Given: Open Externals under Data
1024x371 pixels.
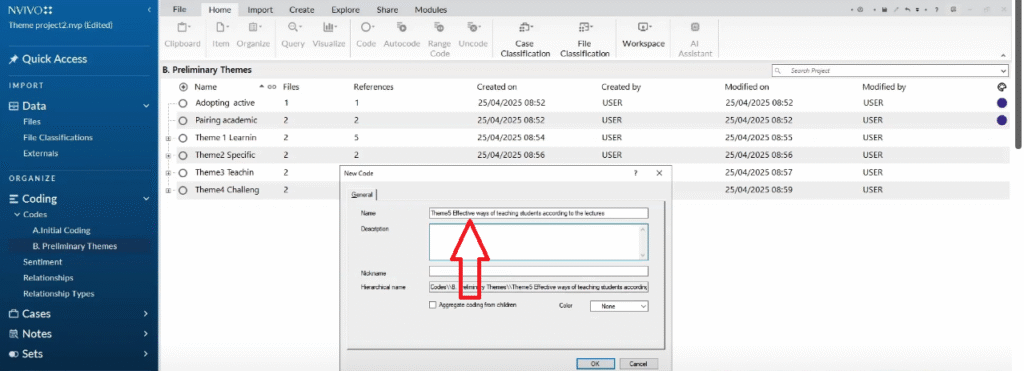Looking at the screenshot, I should click(40, 153).
